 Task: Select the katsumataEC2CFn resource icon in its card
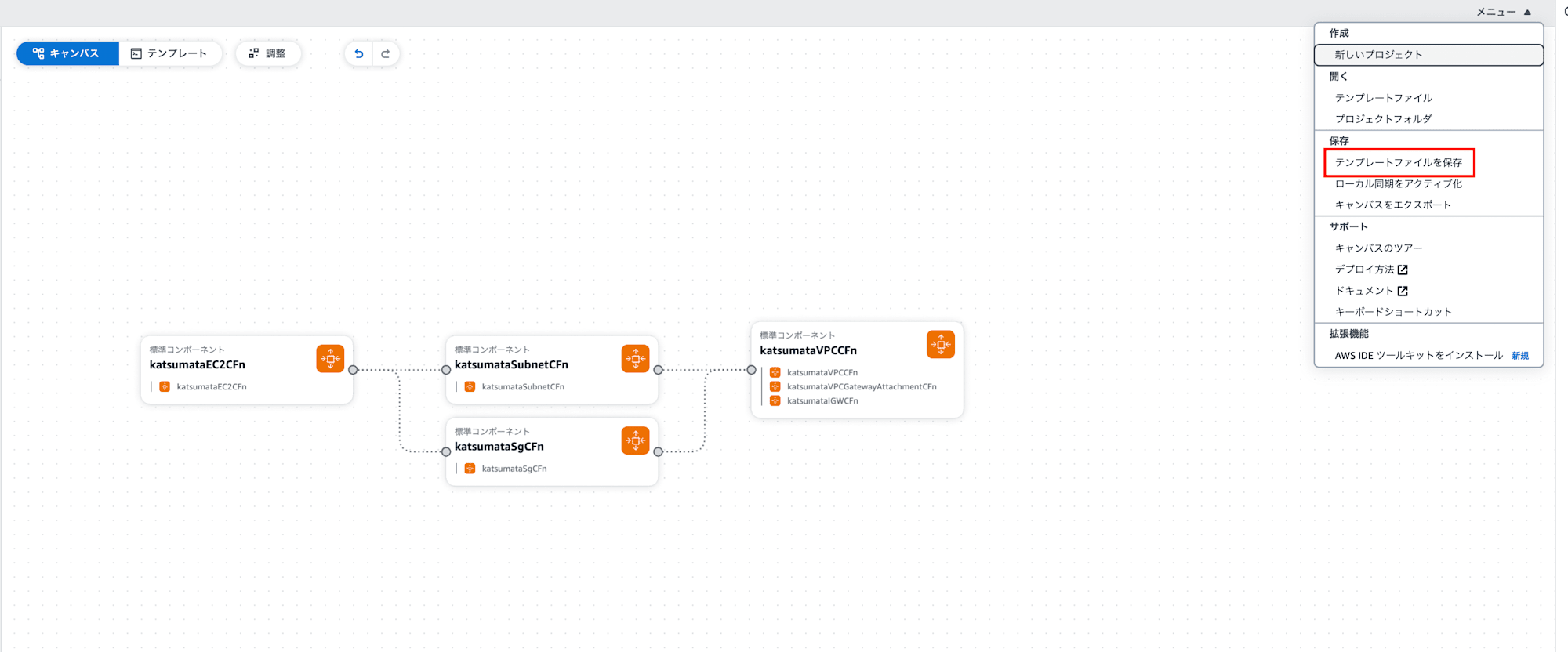[165, 386]
